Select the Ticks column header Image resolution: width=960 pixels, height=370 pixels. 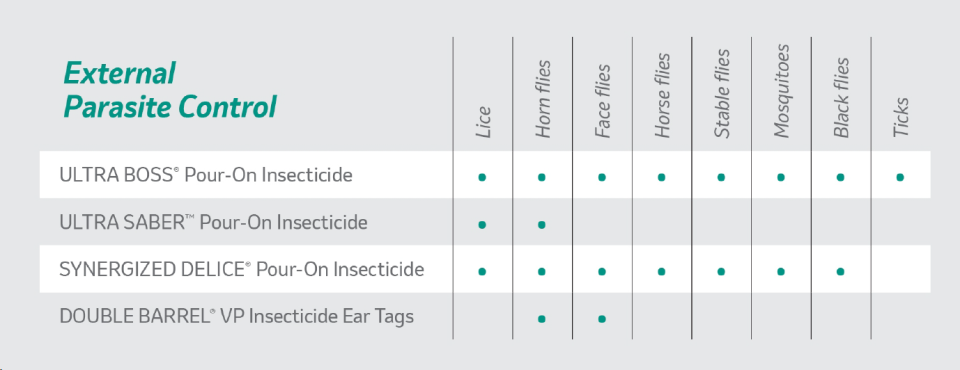(901, 117)
